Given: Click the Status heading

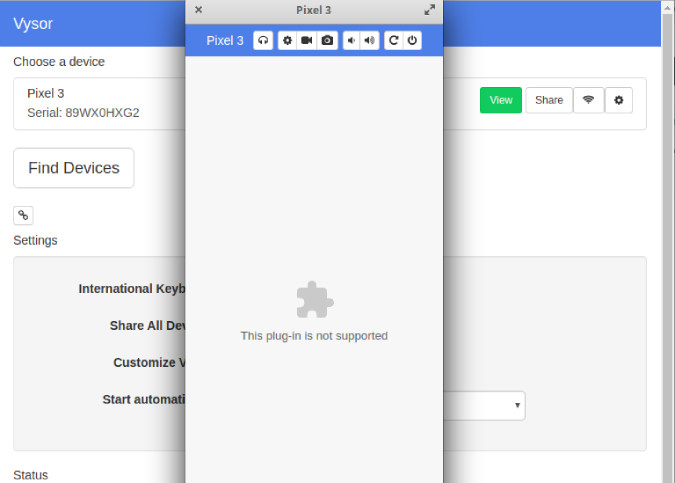Looking at the screenshot, I should point(31,475).
